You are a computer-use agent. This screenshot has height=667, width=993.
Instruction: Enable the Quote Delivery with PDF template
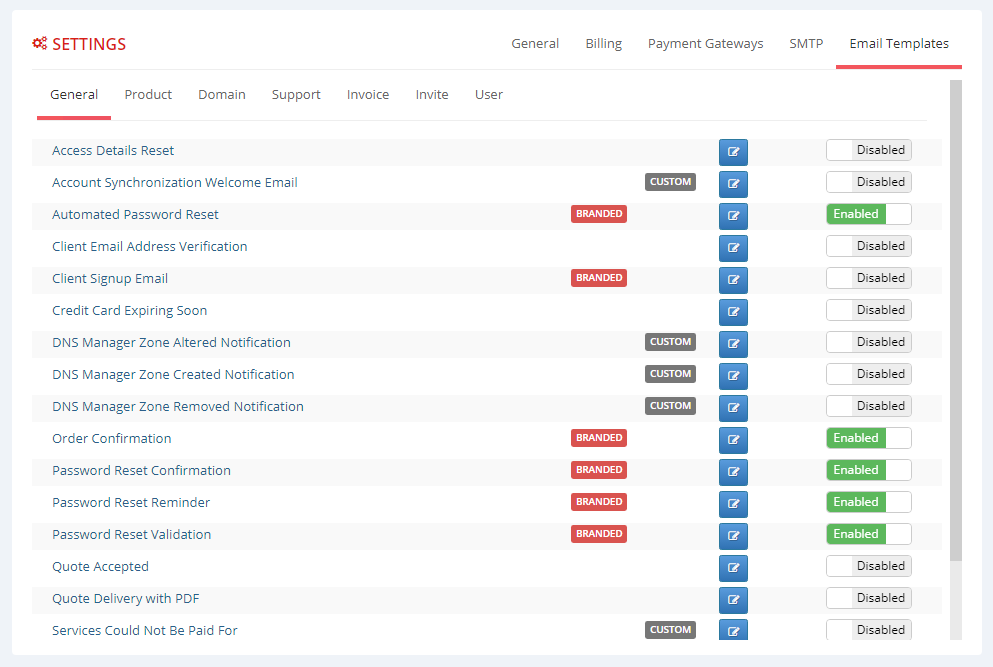coord(869,597)
